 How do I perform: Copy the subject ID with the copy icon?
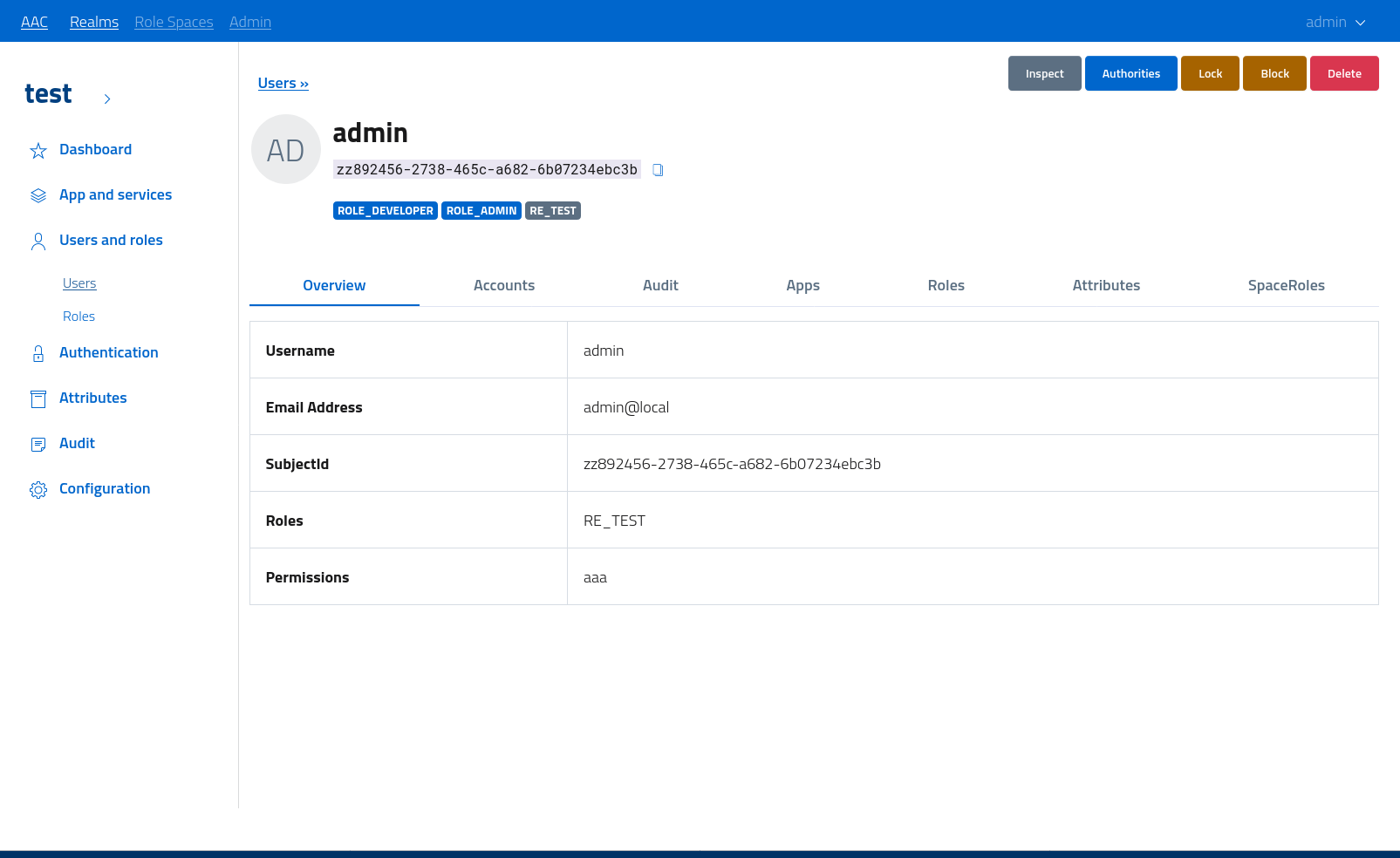[659, 170]
